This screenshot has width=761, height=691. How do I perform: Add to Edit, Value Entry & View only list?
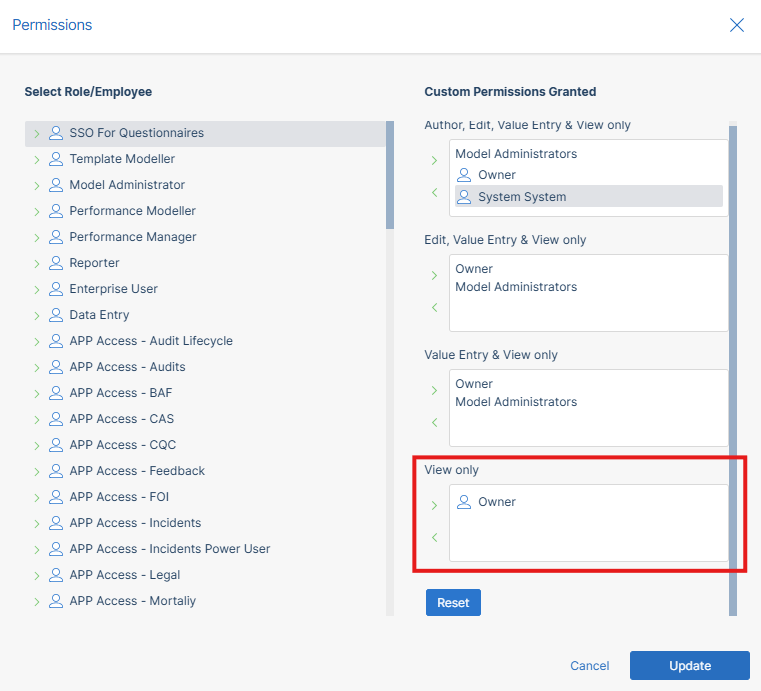[434, 276]
